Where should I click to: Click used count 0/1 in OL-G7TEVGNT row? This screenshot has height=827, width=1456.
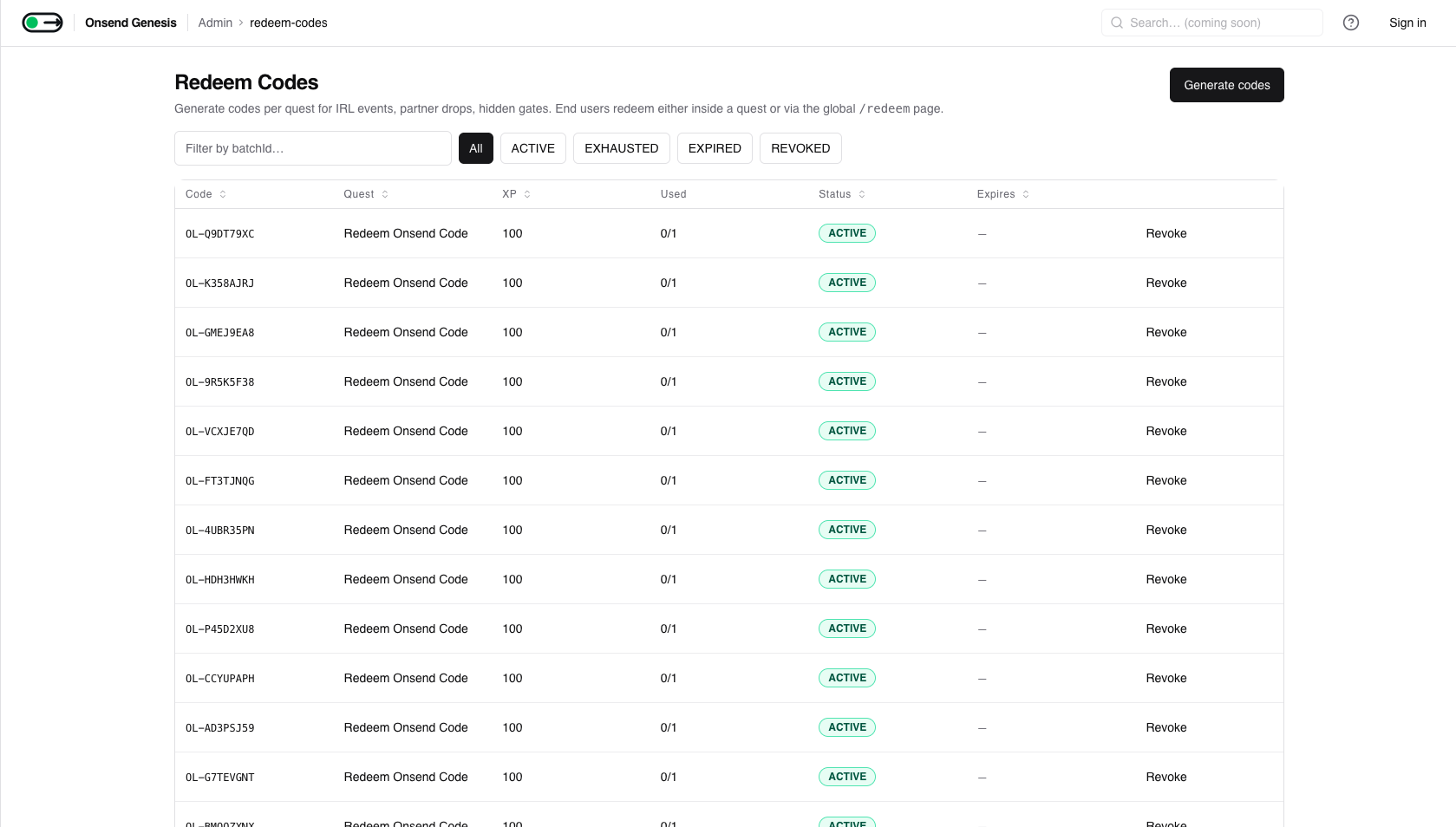coord(669,777)
